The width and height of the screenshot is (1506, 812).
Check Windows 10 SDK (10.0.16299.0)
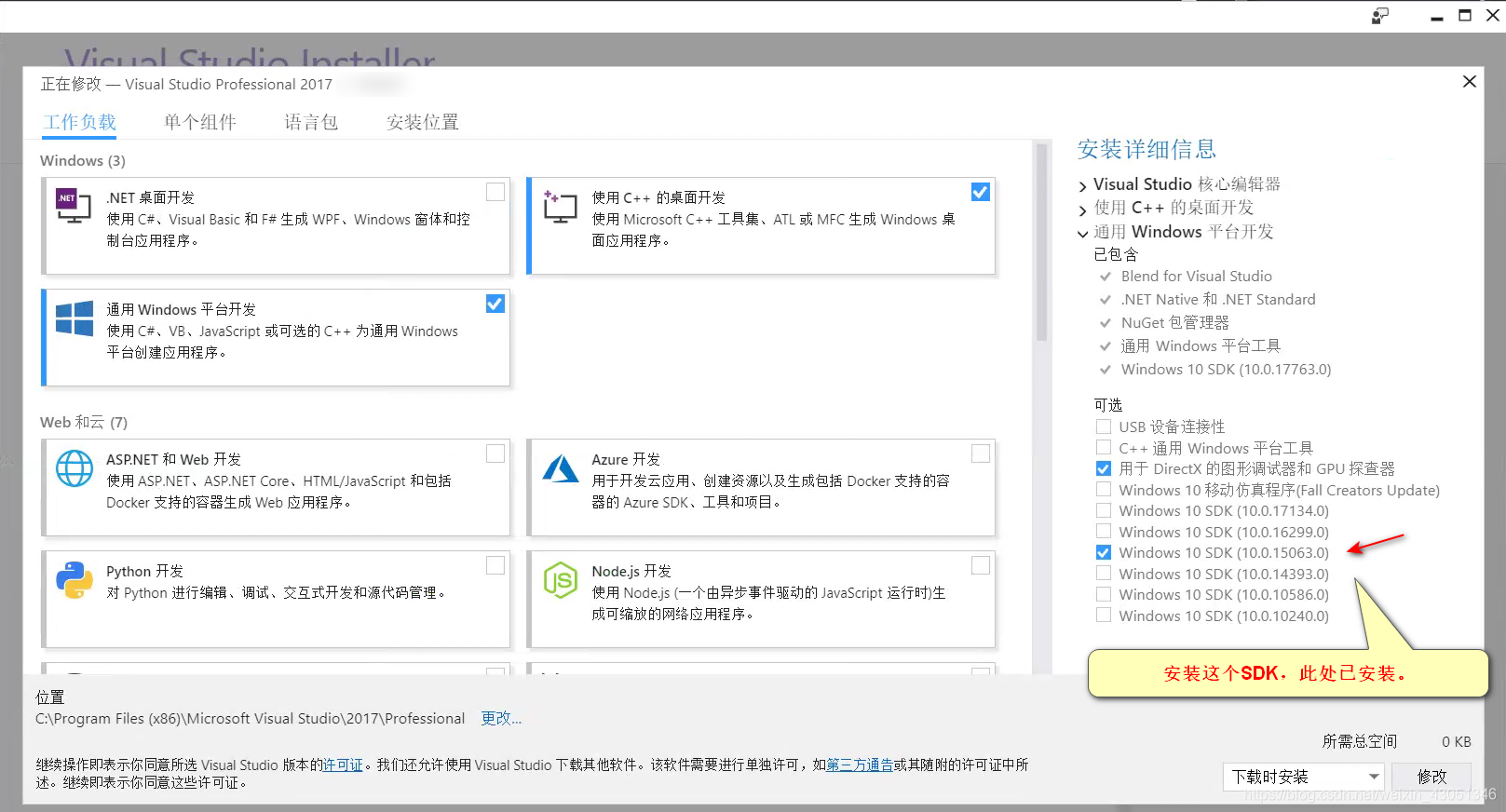1104,532
